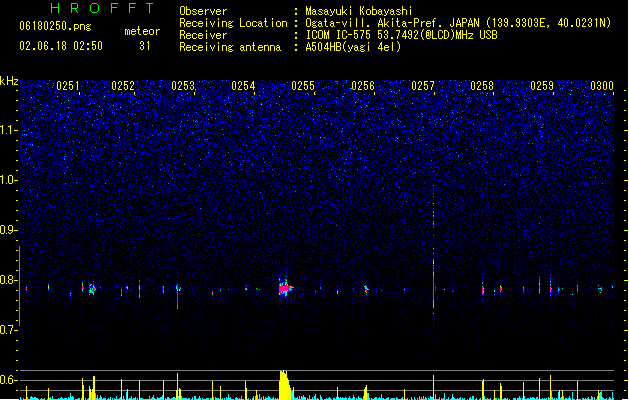This screenshot has height=400, width=629.
Task: Click the 0256 time marker
Action: (x=363, y=86)
